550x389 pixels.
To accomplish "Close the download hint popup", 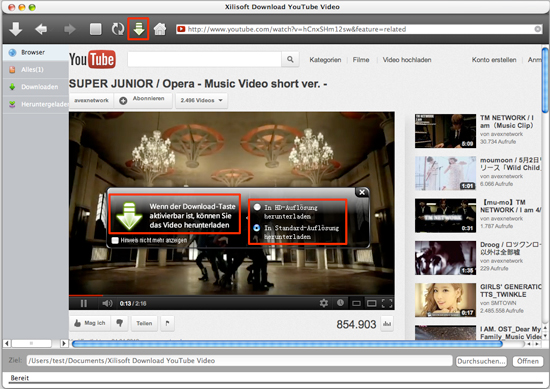I will click(x=362, y=192).
